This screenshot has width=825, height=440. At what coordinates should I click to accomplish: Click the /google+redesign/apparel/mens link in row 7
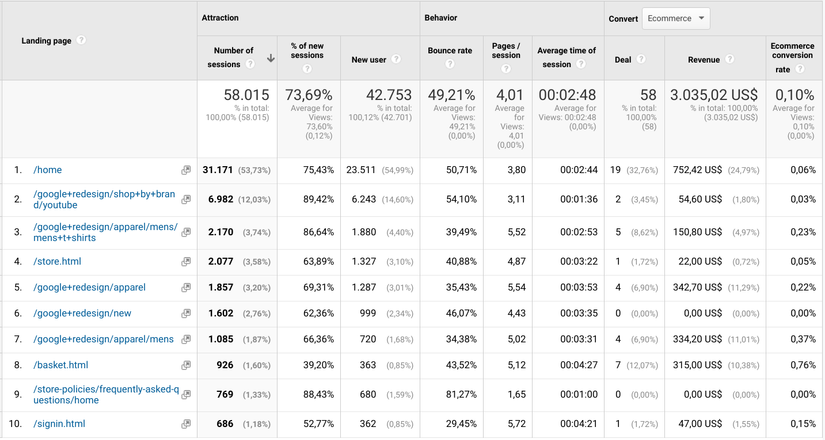103,339
